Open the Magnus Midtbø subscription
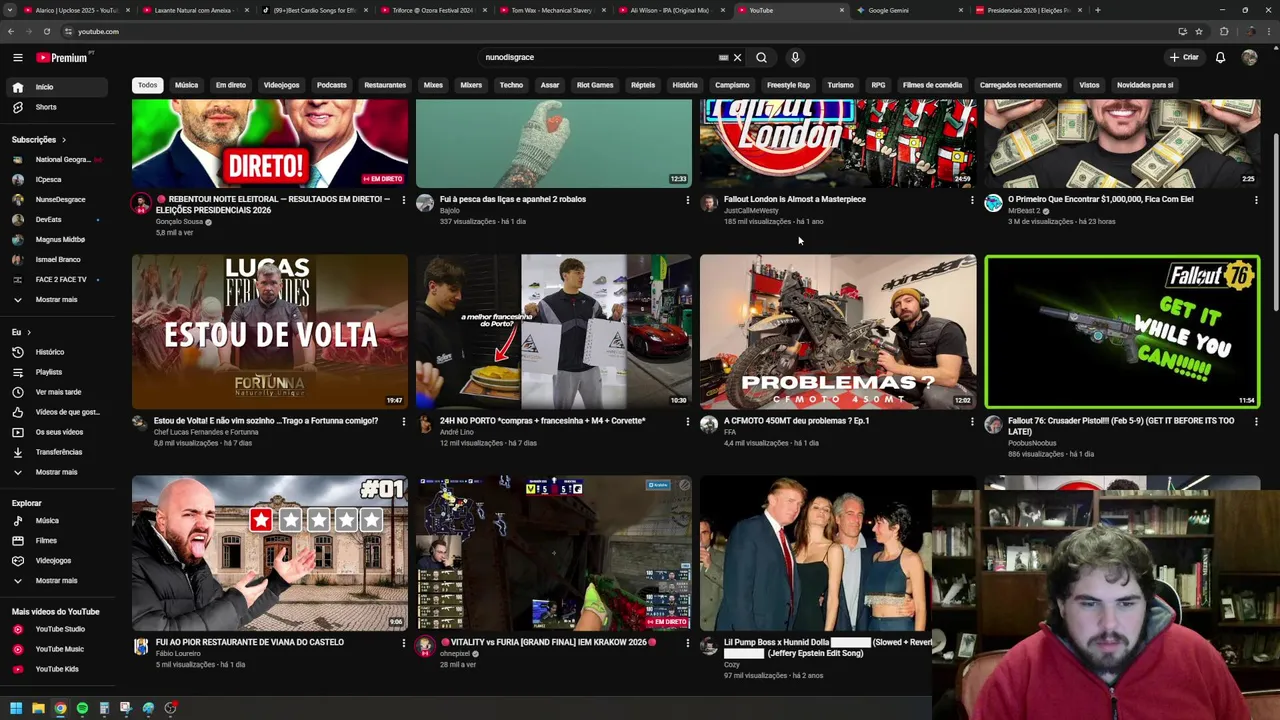This screenshot has width=1280, height=720. (57, 240)
